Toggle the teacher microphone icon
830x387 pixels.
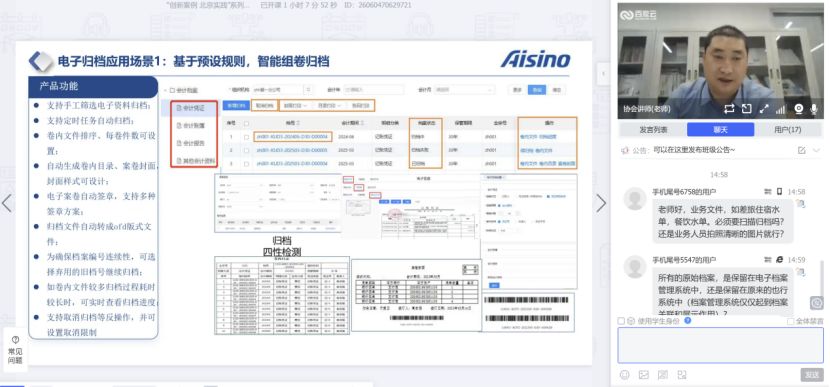[814, 109]
